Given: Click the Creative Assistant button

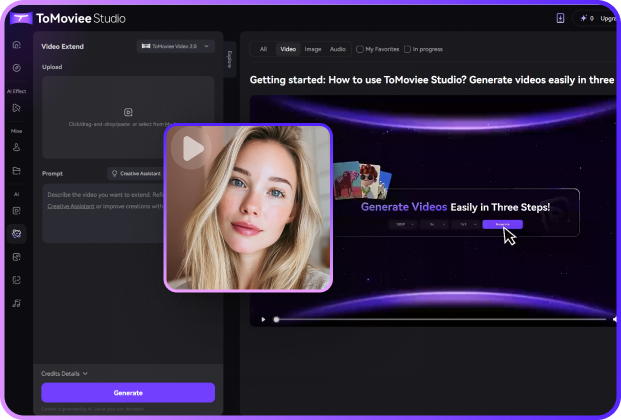Looking at the screenshot, I should click(136, 174).
